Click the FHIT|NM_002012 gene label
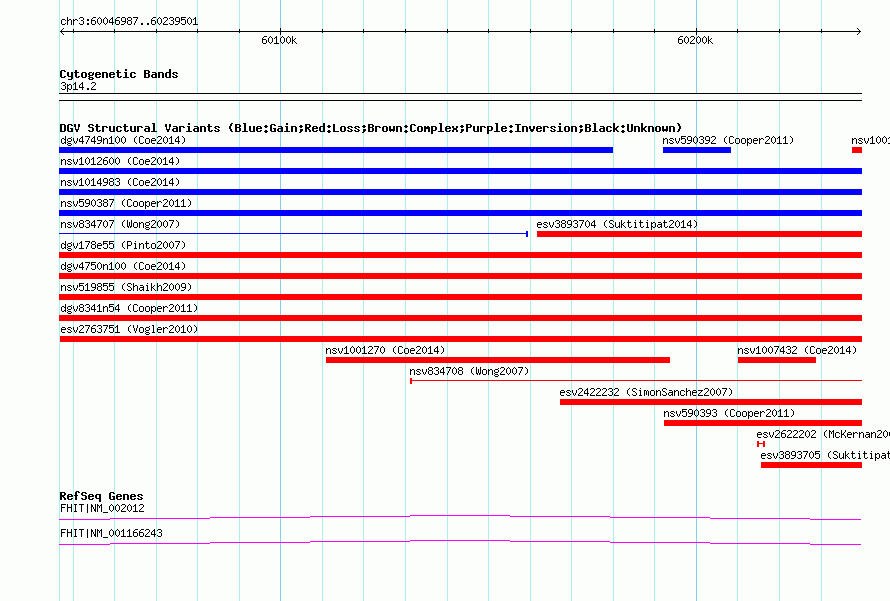The image size is (890, 601). tap(102, 508)
